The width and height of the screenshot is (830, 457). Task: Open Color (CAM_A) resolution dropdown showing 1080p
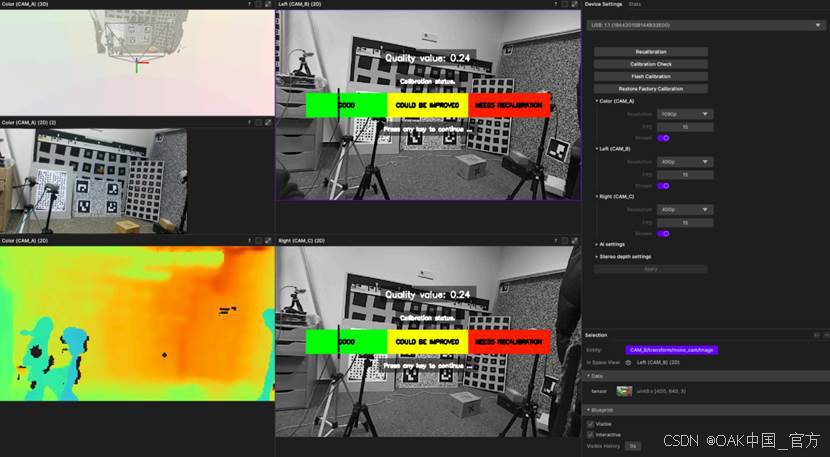pos(685,114)
